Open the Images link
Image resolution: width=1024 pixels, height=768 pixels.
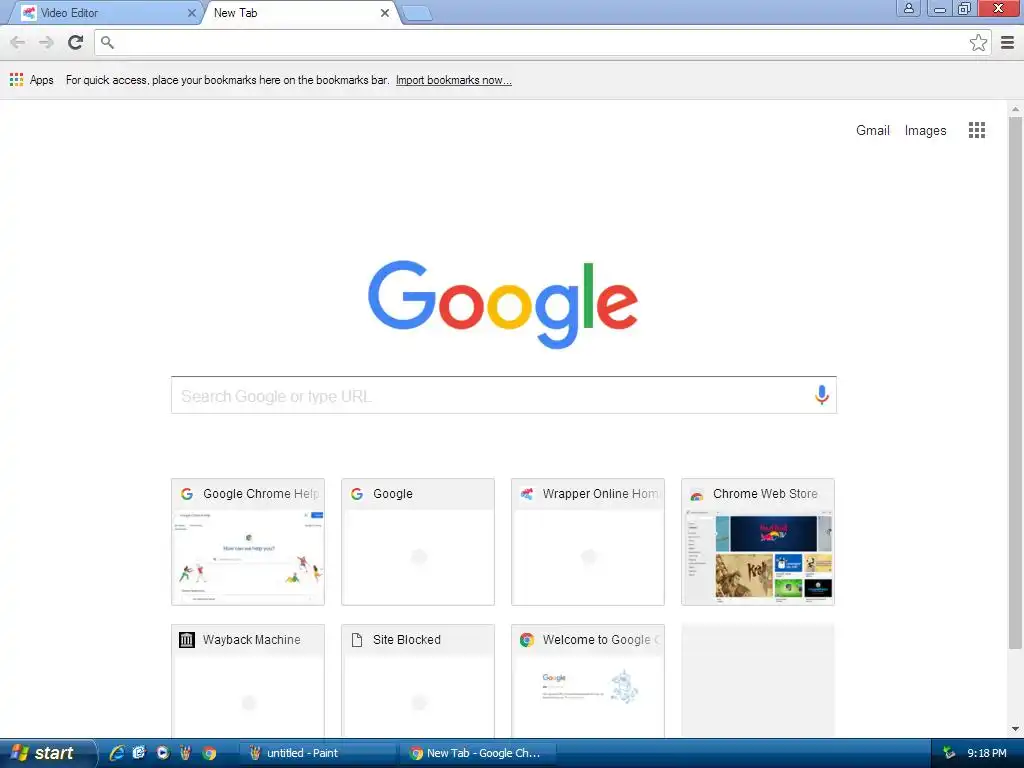(925, 130)
